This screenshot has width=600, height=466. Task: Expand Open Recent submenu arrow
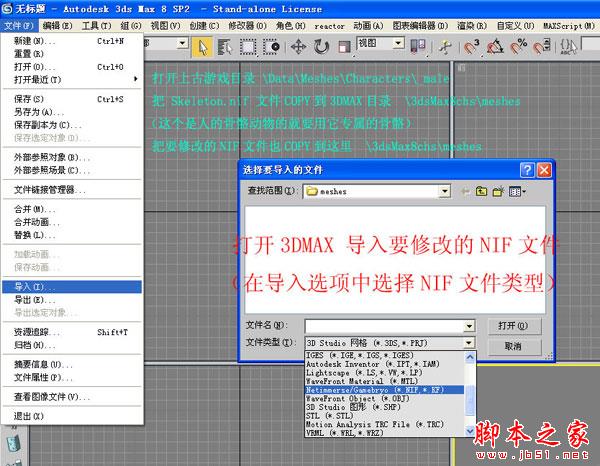pyautogui.click(x=135, y=79)
